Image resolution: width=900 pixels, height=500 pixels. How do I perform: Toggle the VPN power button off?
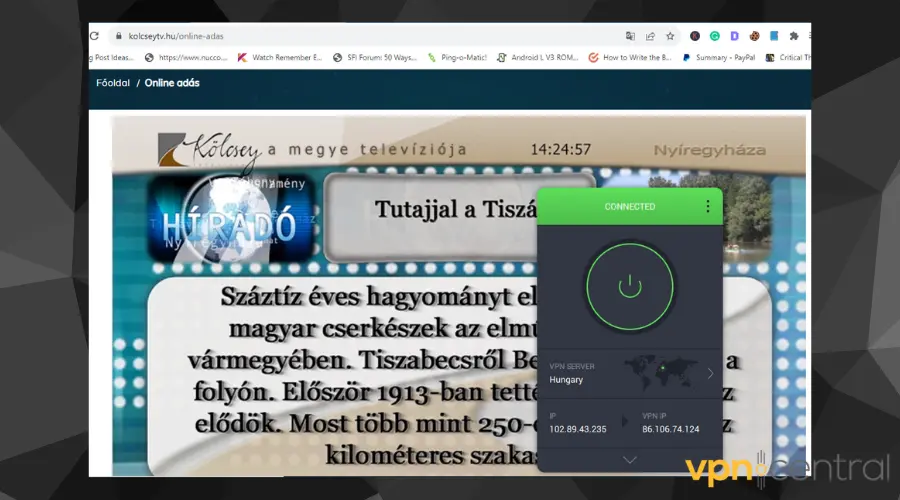[x=630, y=286]
